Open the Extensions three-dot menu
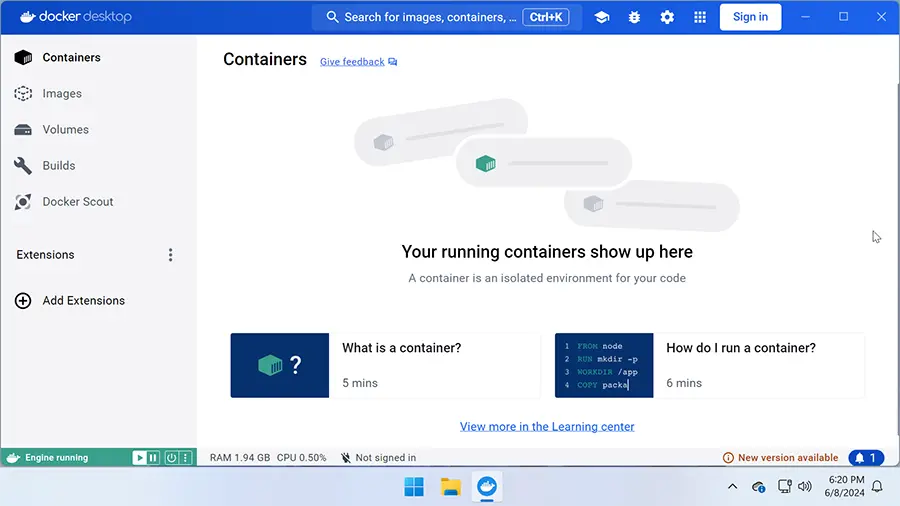Viewport: 900px width, 506px height. pyautogui.click(x=170, y=255)
